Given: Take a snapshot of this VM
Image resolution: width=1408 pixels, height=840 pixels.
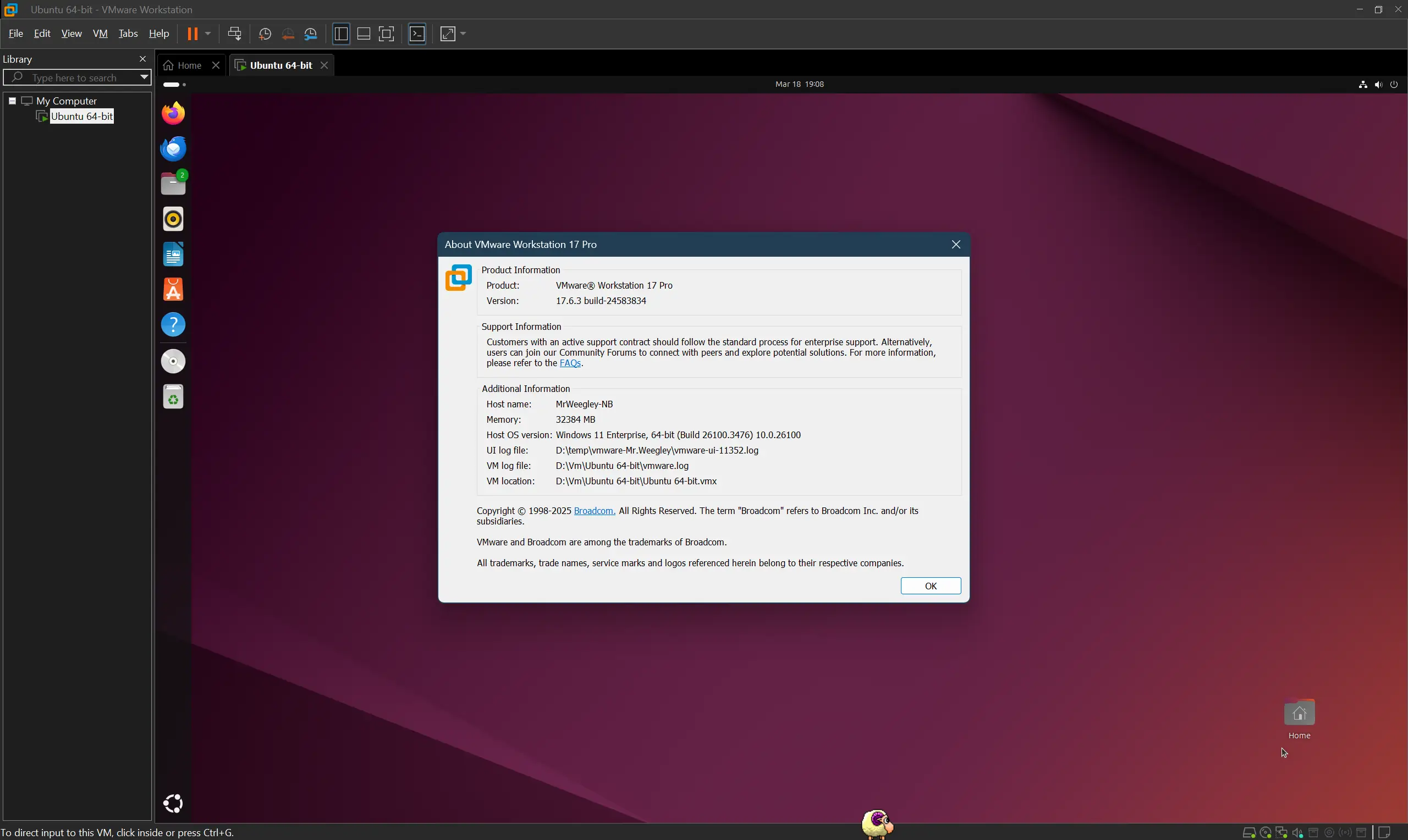Looking at the screenshot, I should point(265,34).
